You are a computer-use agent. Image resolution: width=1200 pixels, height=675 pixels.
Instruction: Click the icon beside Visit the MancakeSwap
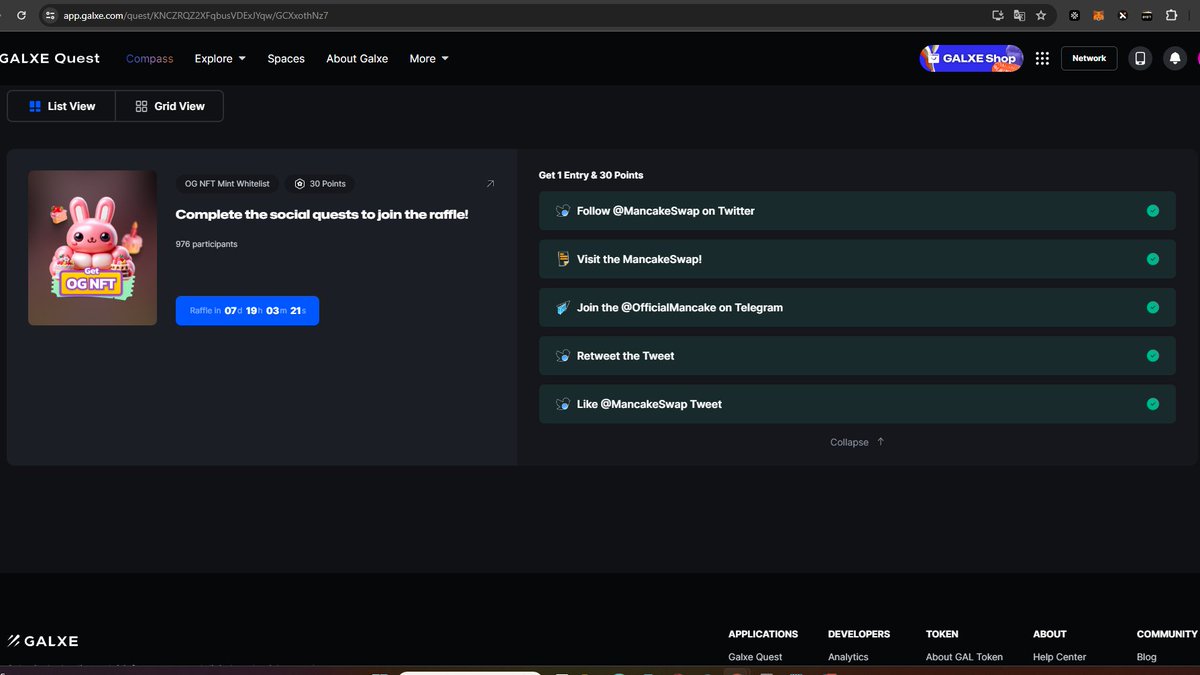point(563,259)
